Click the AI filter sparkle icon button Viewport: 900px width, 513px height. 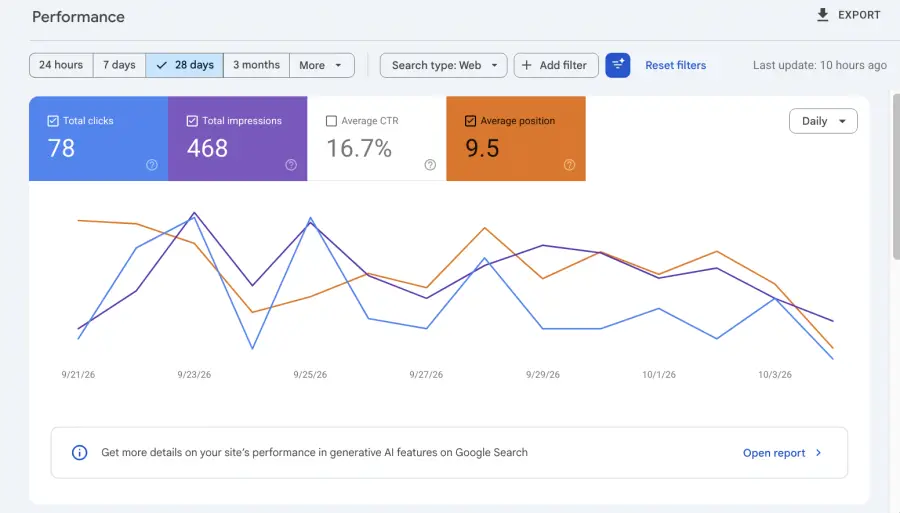618,65
